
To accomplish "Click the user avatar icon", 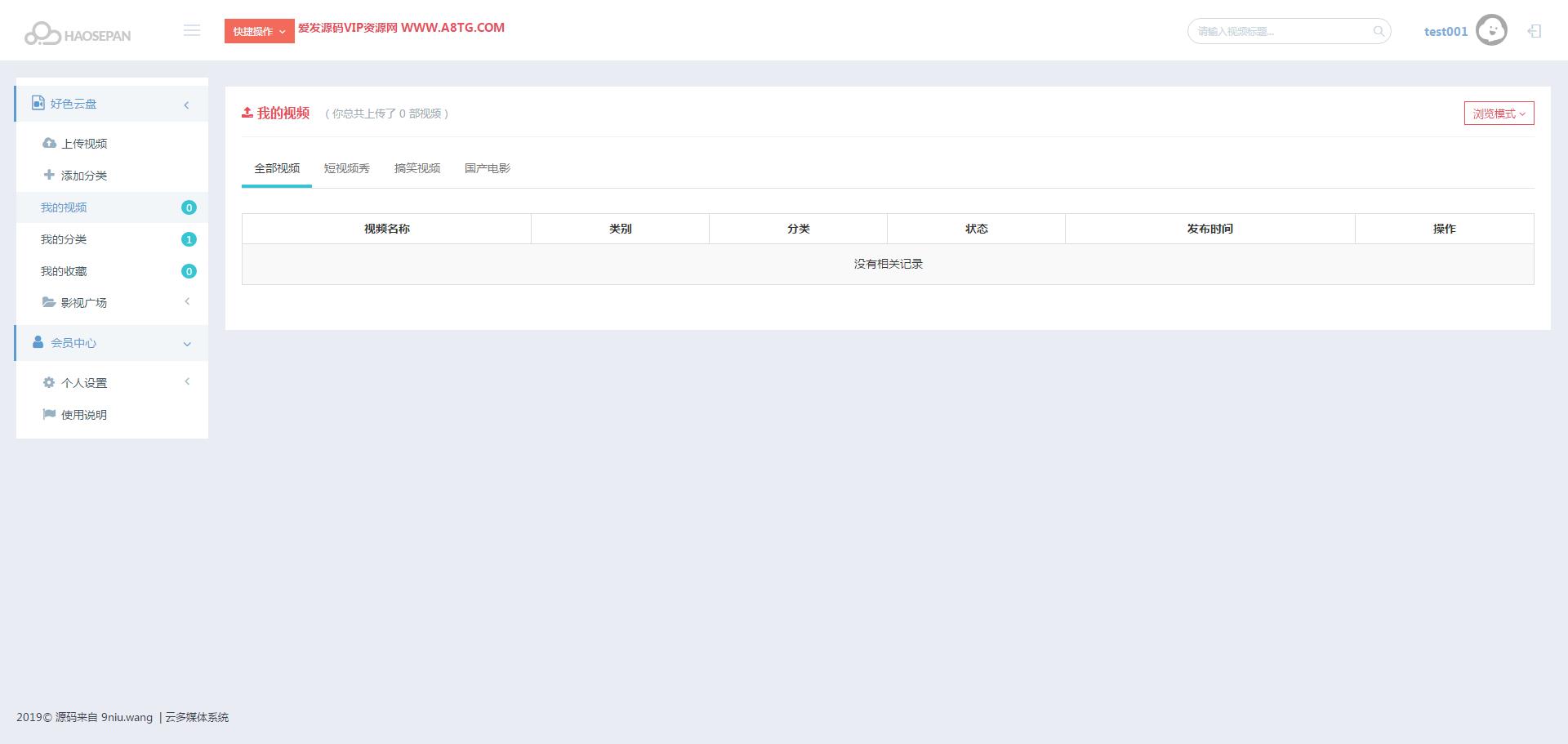I will click(x=1491, y=31).
